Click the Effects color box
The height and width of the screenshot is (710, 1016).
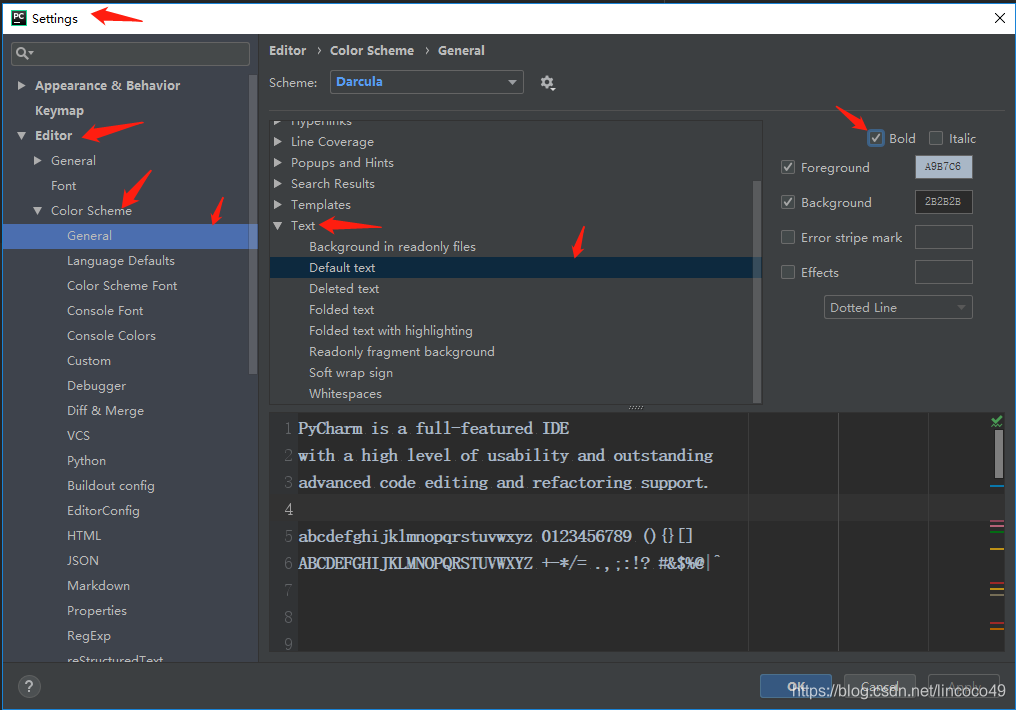[x=943, y=272]
